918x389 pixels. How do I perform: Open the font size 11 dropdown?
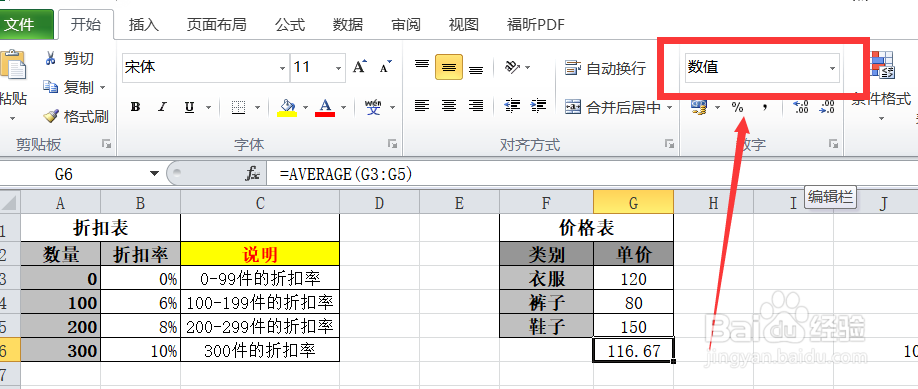click(x=338, y=68)
